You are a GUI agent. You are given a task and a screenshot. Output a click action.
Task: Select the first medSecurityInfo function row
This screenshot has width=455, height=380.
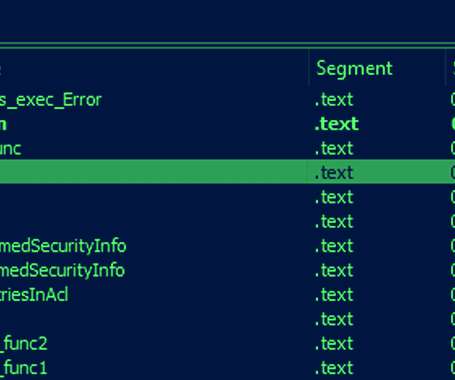click(x=227, y=246)
